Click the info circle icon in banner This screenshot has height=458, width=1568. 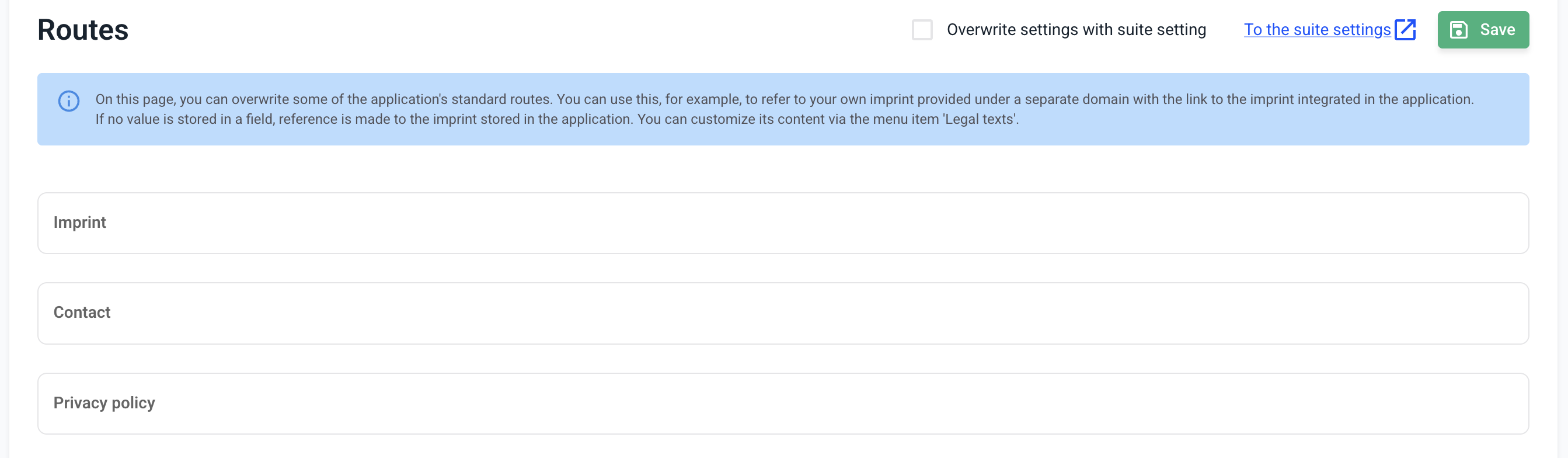point(69,100)
